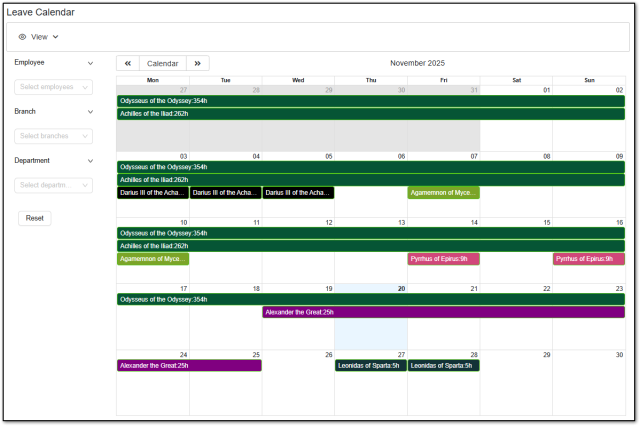Go to previous month with double-left arrow

(x=128, y=63)
